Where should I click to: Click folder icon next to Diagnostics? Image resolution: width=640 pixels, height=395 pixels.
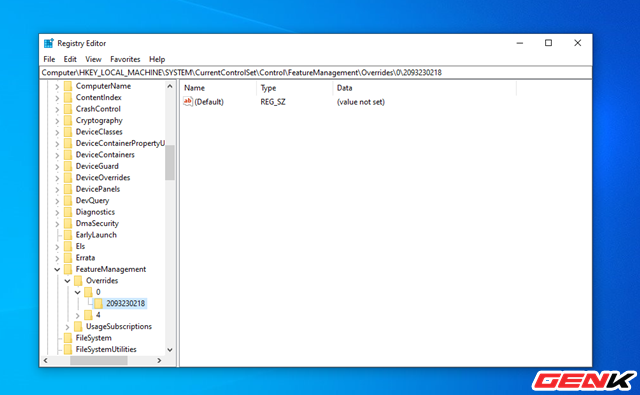(x=68, y=212)
